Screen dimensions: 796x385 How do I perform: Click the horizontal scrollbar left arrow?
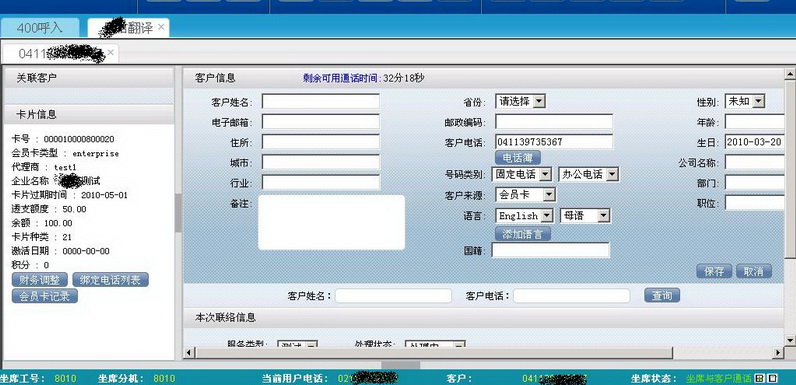click(189, 352)
